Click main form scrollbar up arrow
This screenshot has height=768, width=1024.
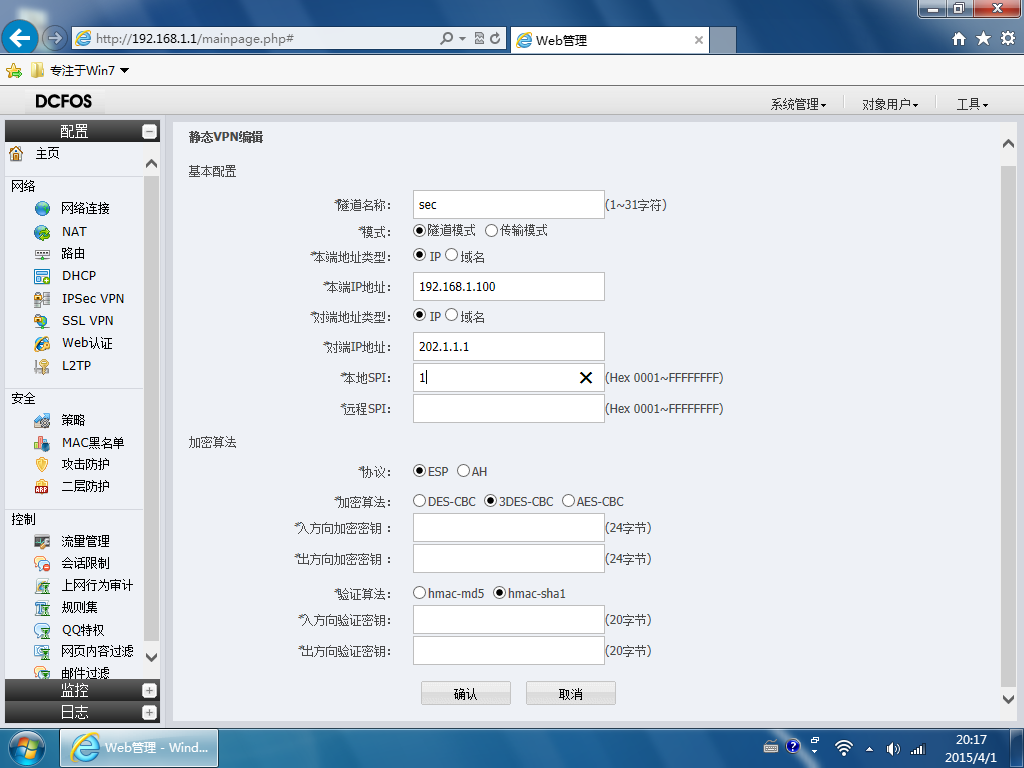tap(1008, 144)
